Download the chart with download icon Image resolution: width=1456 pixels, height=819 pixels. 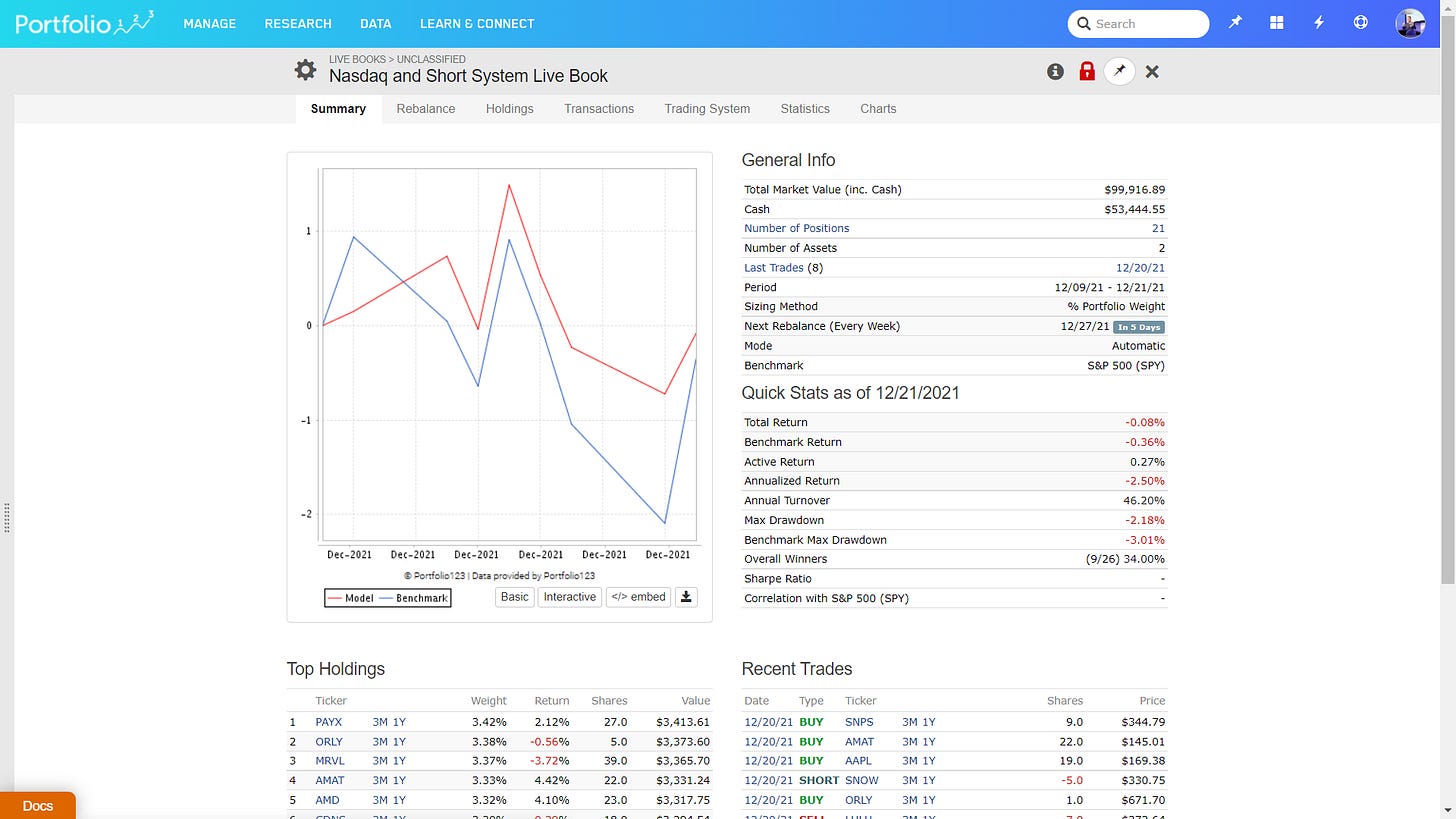(686, 597)
